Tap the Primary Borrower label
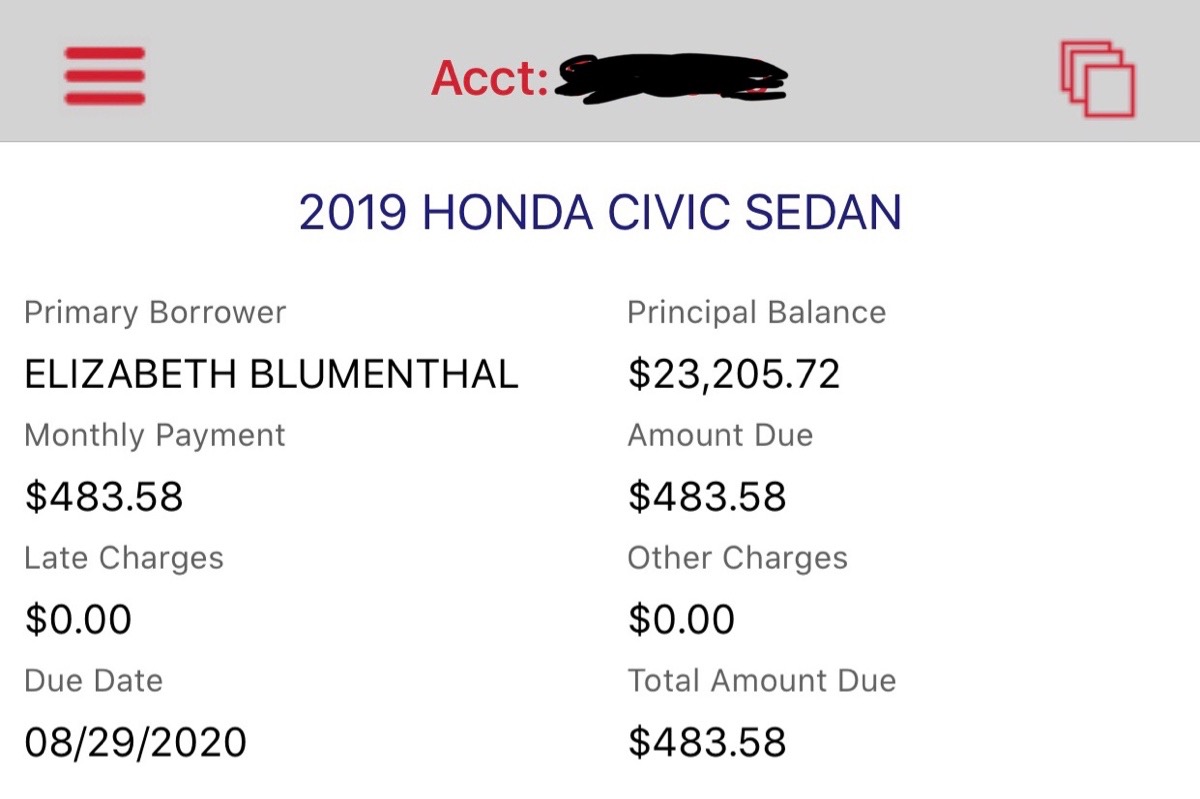 point(155,313)
